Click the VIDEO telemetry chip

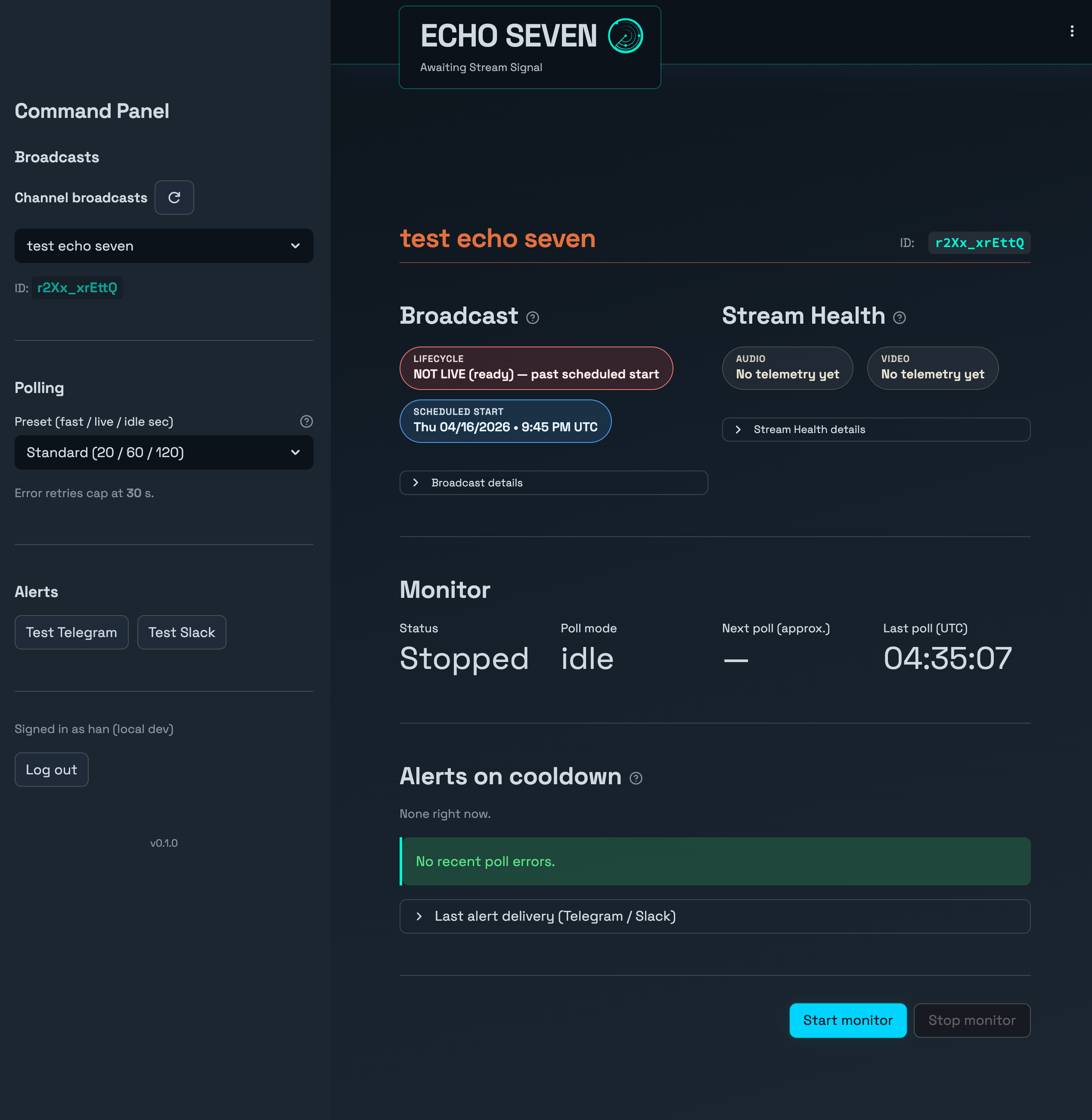[932, 368]
